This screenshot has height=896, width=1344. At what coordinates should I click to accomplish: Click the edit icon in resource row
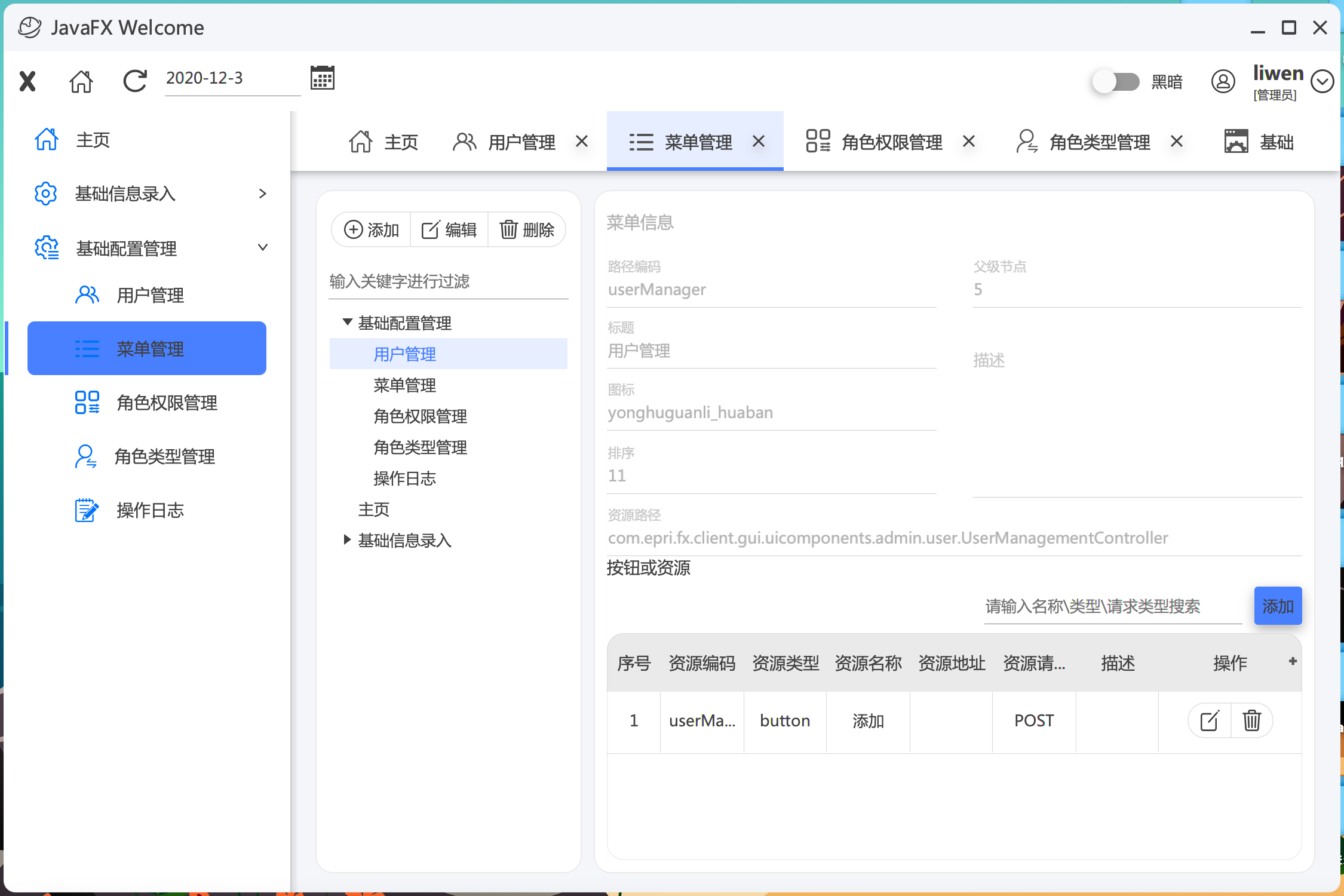1210,721
